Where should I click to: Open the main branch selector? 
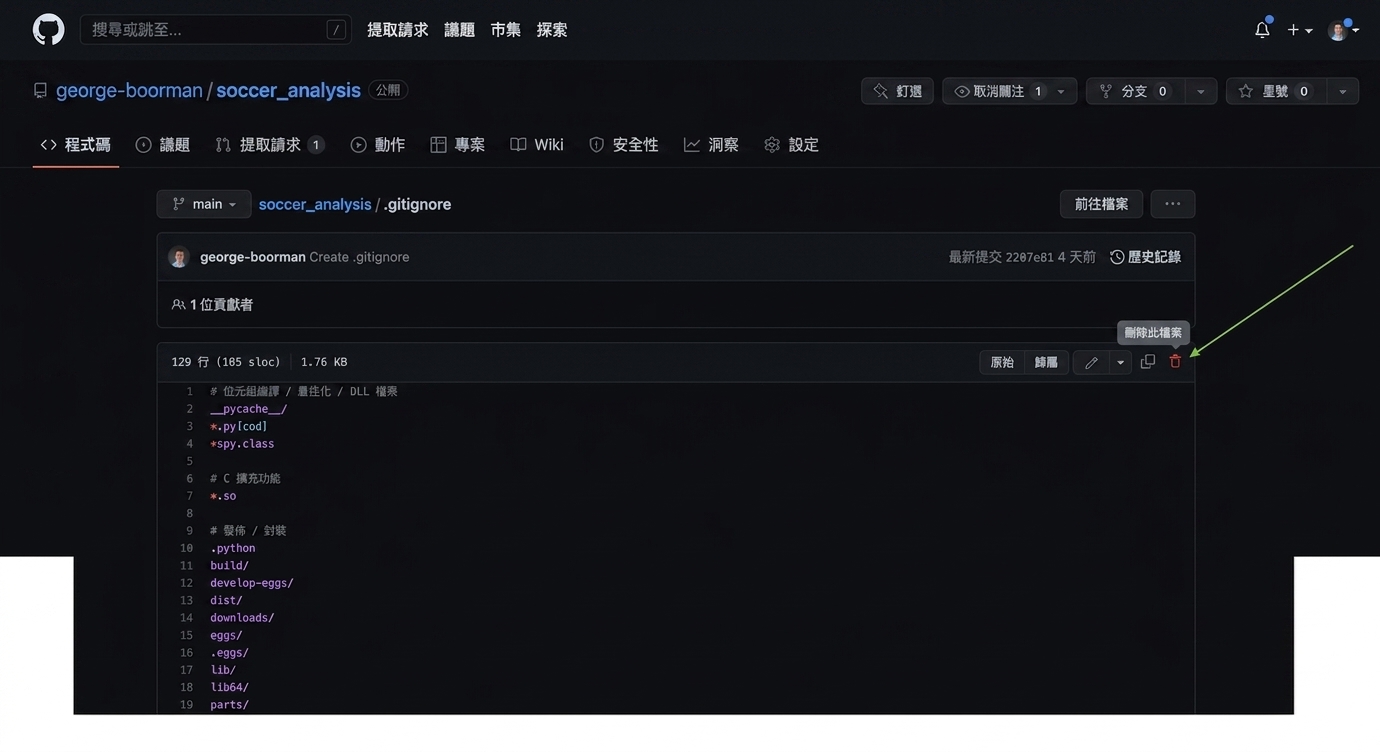[x=204, y=204]
